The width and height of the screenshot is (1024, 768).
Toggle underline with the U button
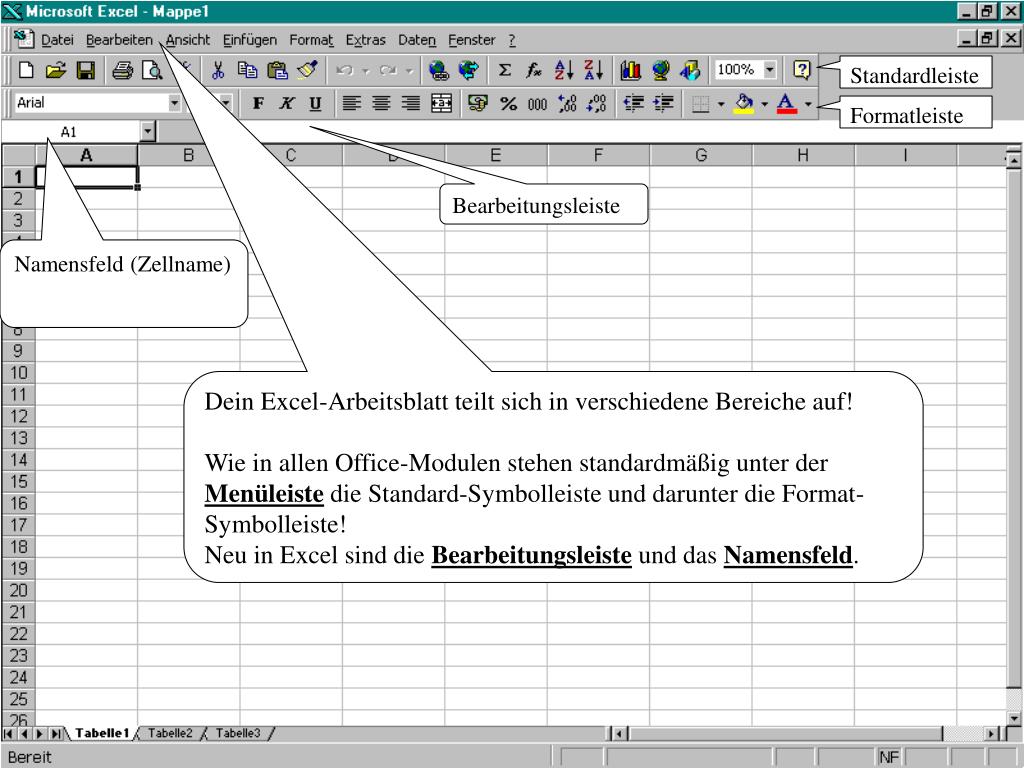pos(315,103)
